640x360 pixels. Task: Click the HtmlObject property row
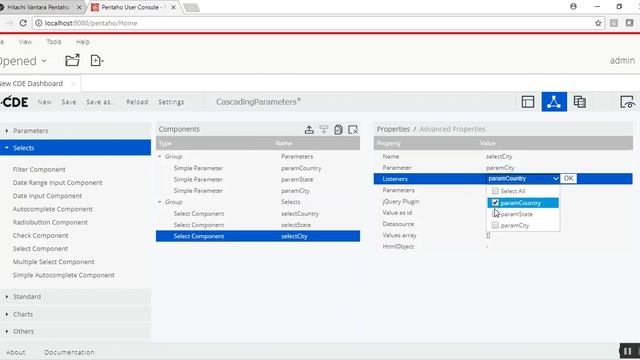(x=503, y=246)
